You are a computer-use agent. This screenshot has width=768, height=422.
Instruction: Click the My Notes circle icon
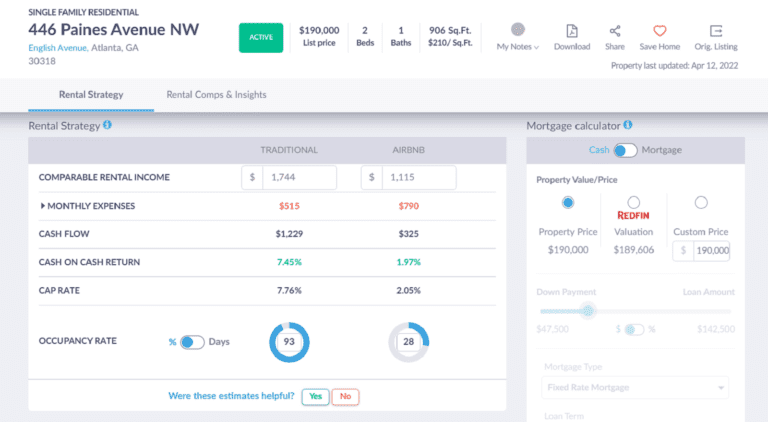(x=517, y=31)
